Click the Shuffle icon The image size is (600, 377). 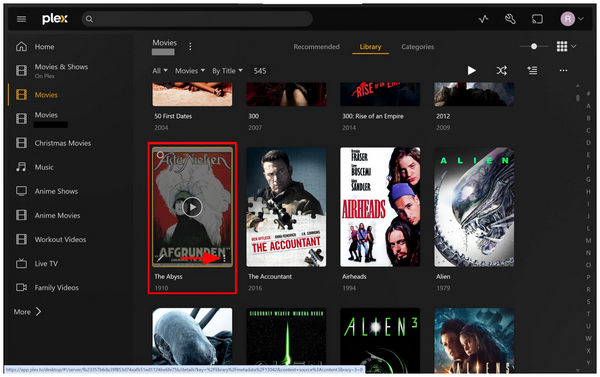coord(502,70)
